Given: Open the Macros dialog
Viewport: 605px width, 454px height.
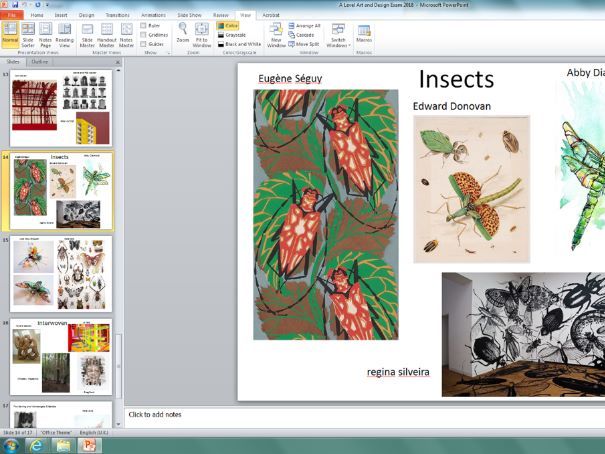Looking at the screenshot, I should (x=364, y=33).
